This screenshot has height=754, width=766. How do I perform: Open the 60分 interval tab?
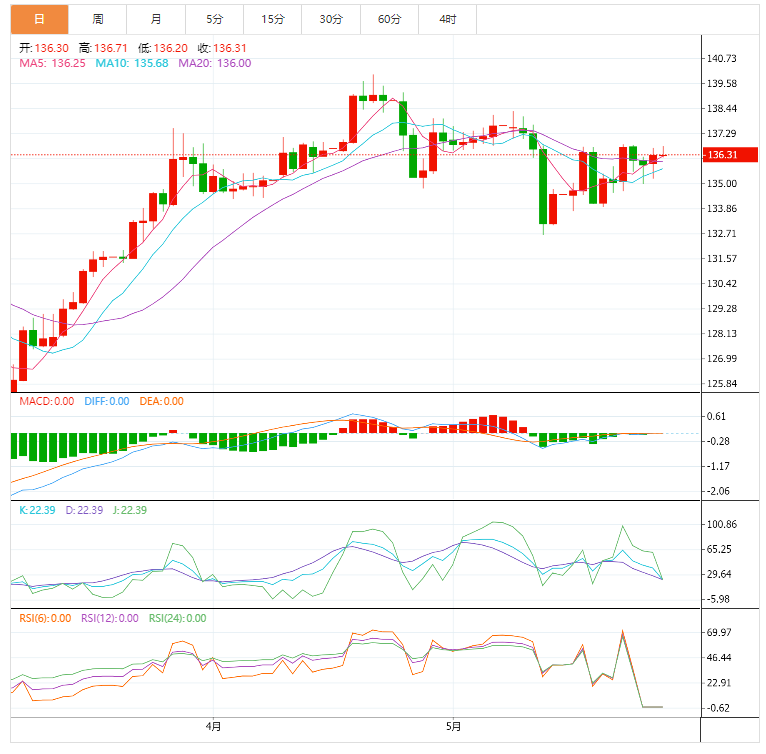coord(389,20)
